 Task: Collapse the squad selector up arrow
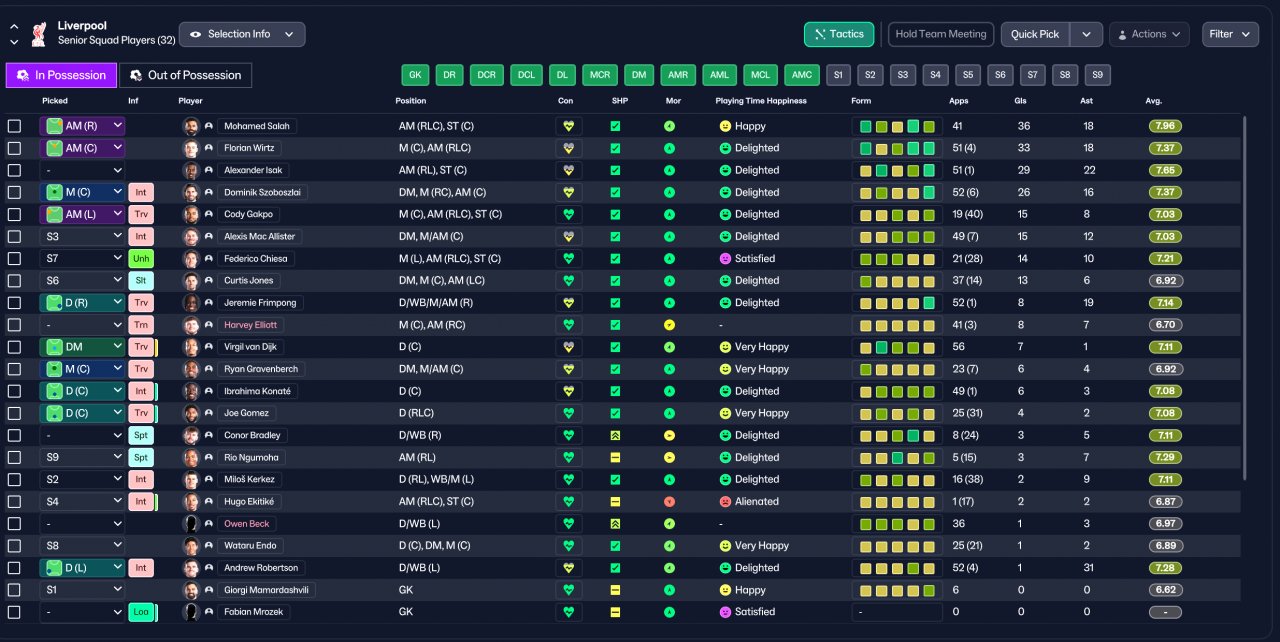point(14,26)
